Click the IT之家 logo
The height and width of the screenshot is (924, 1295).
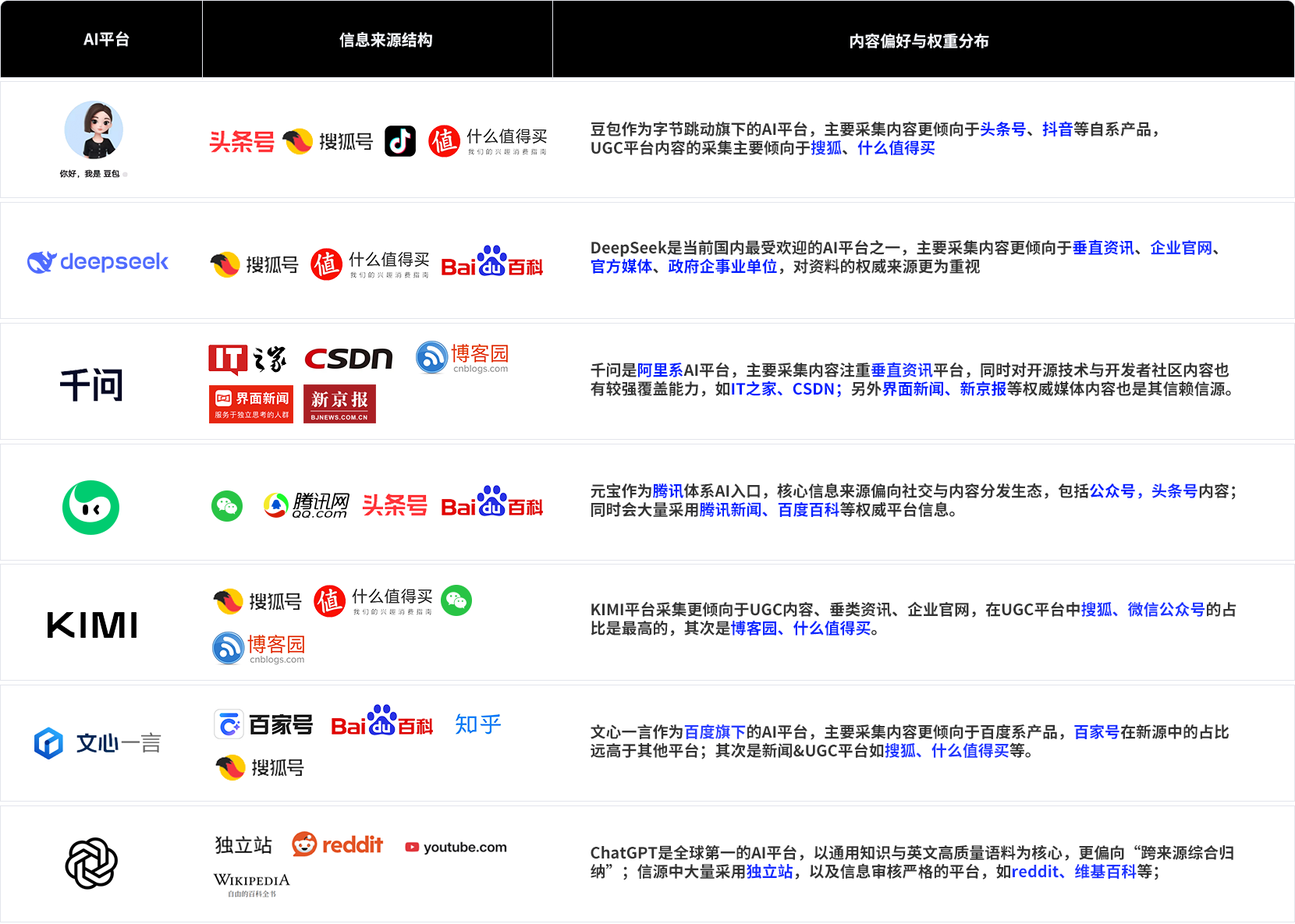(x=247, y=359)
